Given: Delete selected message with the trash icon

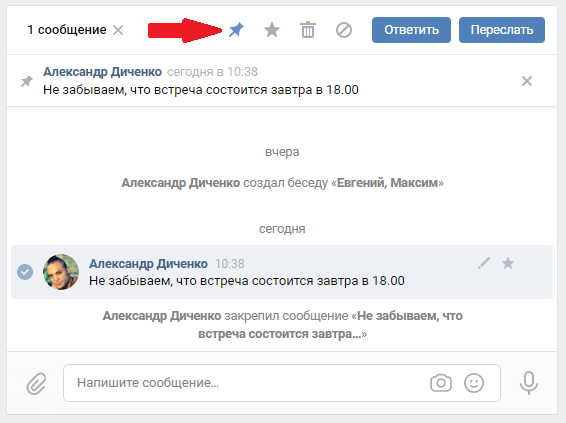Looking at the screenshot, I should [x=308, y=30].
